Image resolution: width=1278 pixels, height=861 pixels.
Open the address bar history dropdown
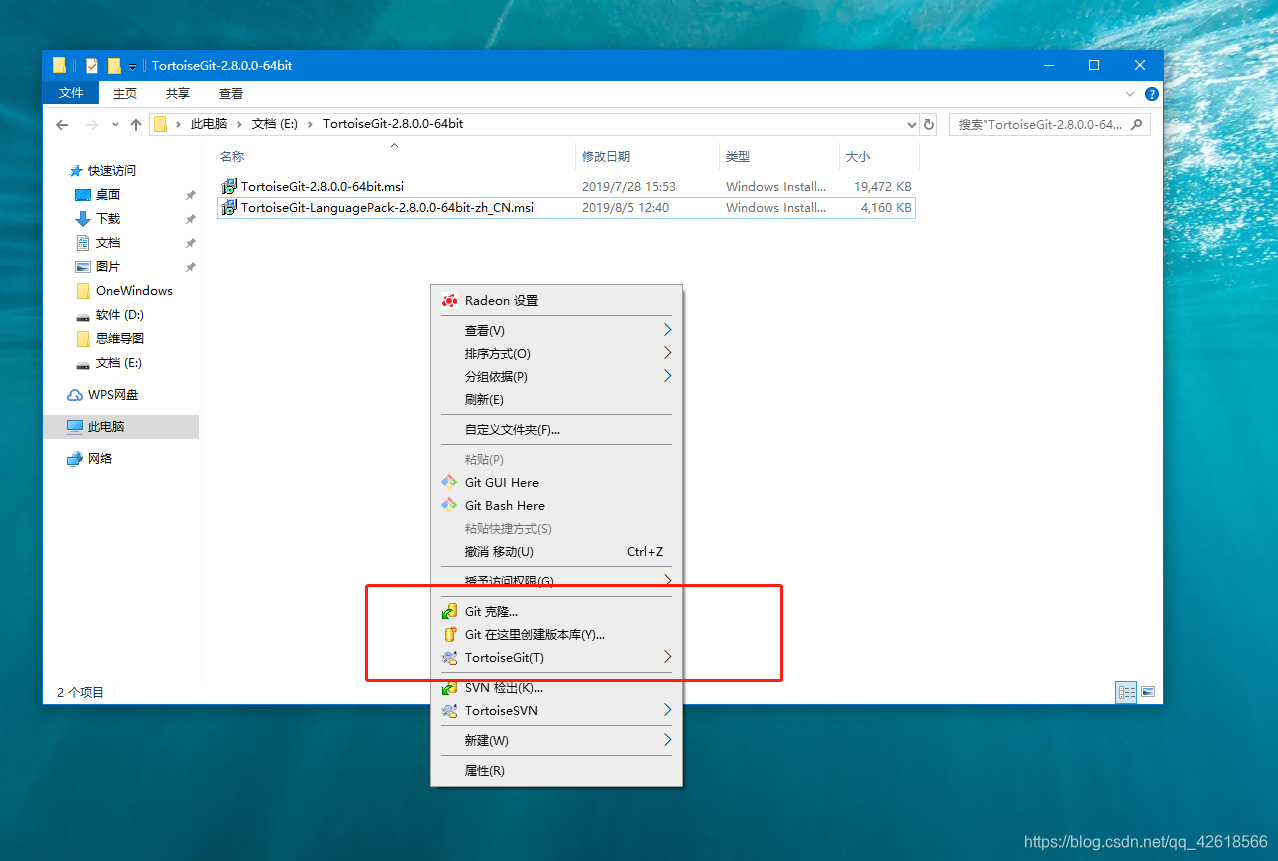pyautogui.click(x=911, y=125)
